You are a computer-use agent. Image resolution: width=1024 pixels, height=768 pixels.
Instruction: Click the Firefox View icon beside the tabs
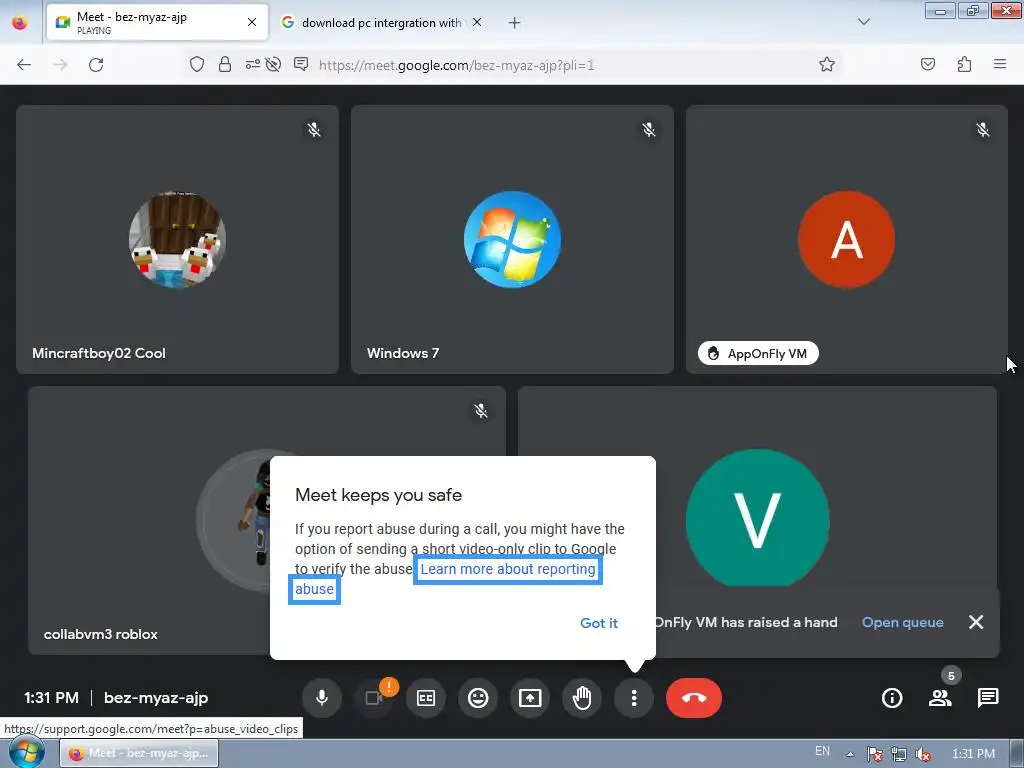20,23
